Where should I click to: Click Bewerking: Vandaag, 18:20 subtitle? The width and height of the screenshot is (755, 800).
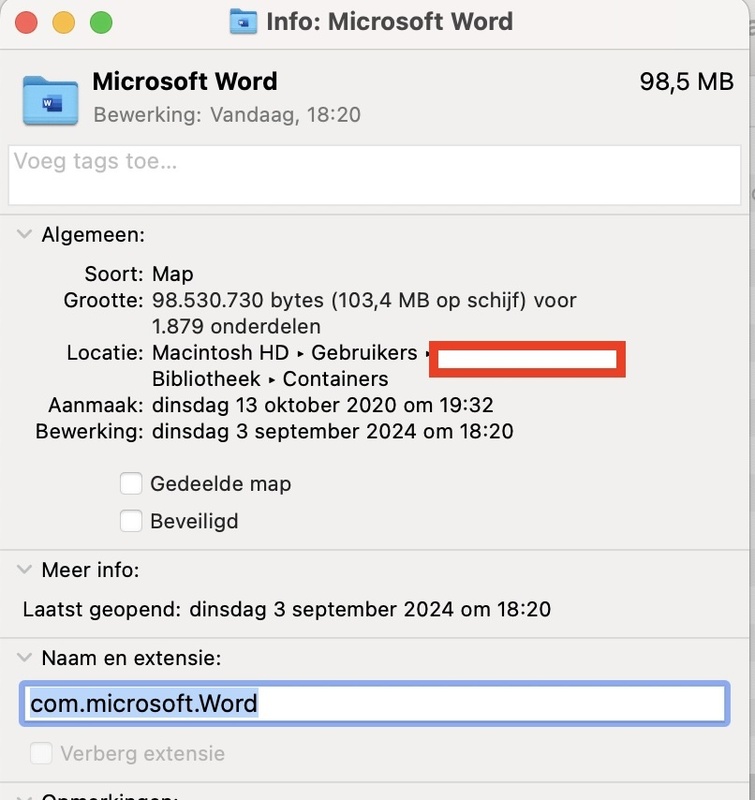click(227, 115)
